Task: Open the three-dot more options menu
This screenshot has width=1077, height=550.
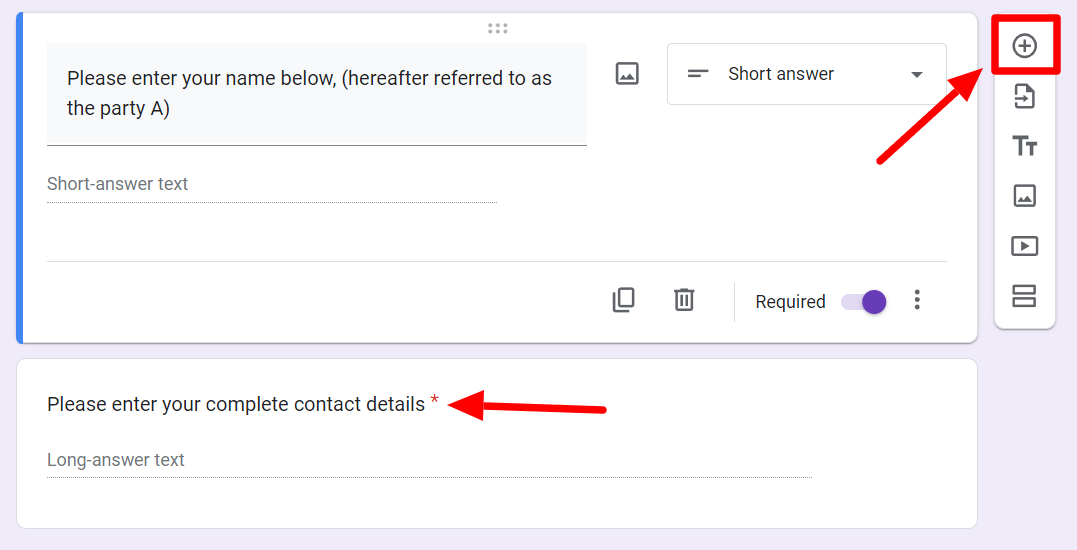Action: 917,300
